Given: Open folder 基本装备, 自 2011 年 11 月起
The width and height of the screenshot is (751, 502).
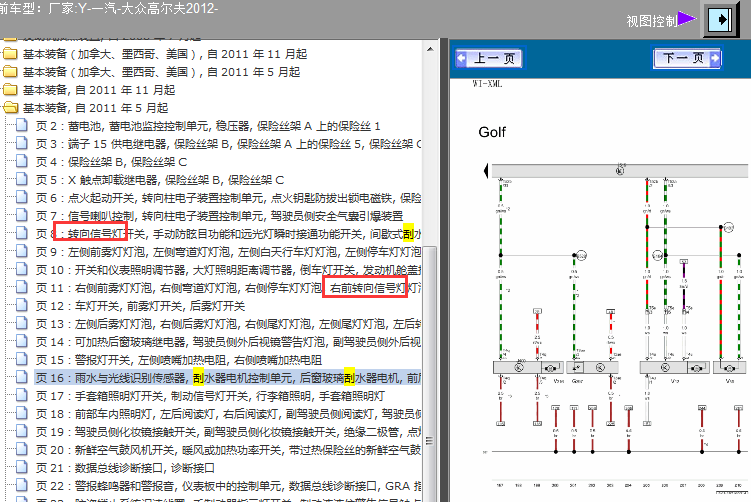Looking at the screenshot, I should 99,90.
